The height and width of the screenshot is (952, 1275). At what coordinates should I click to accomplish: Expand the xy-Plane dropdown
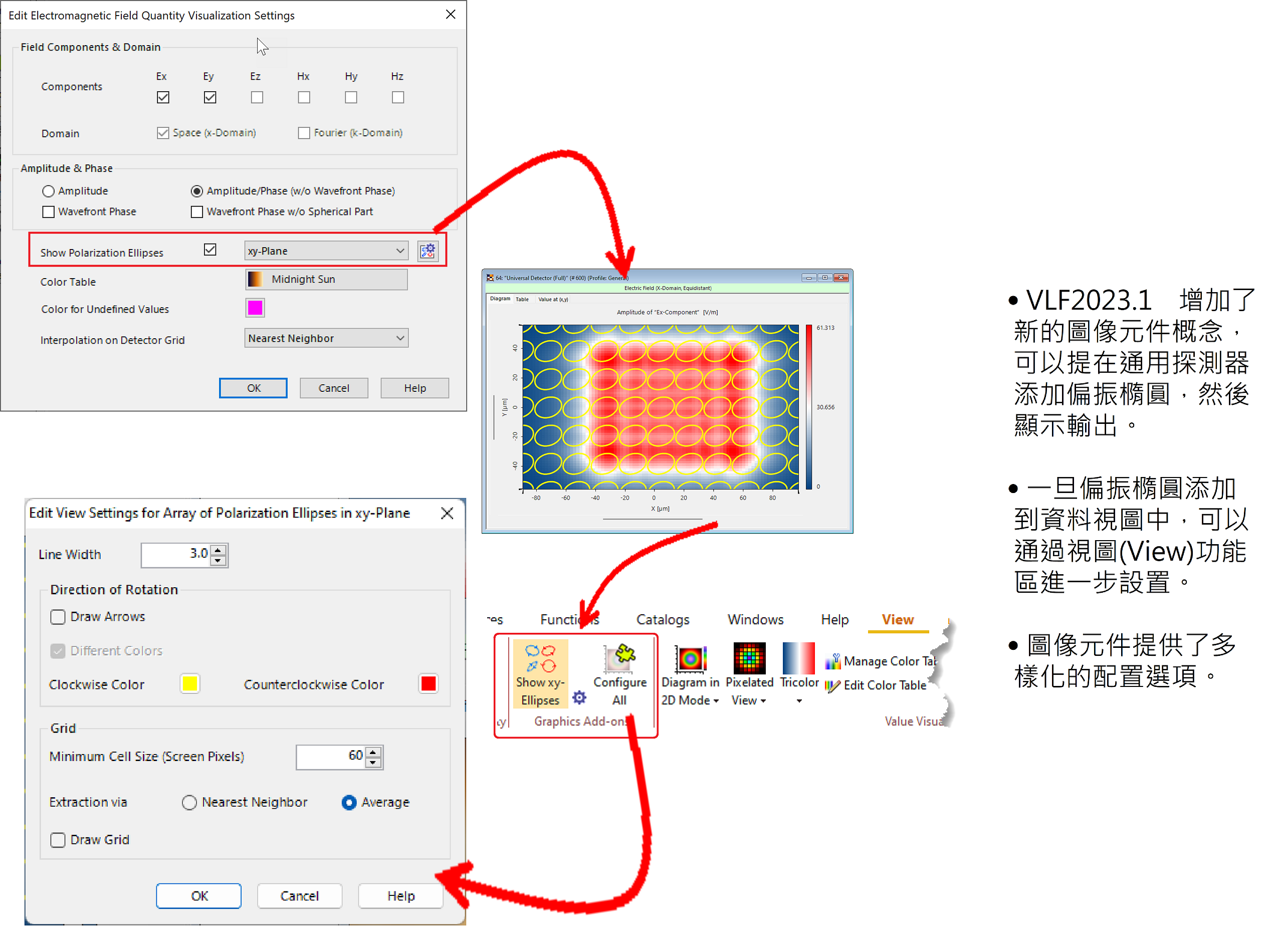click(x=399, y=251)
